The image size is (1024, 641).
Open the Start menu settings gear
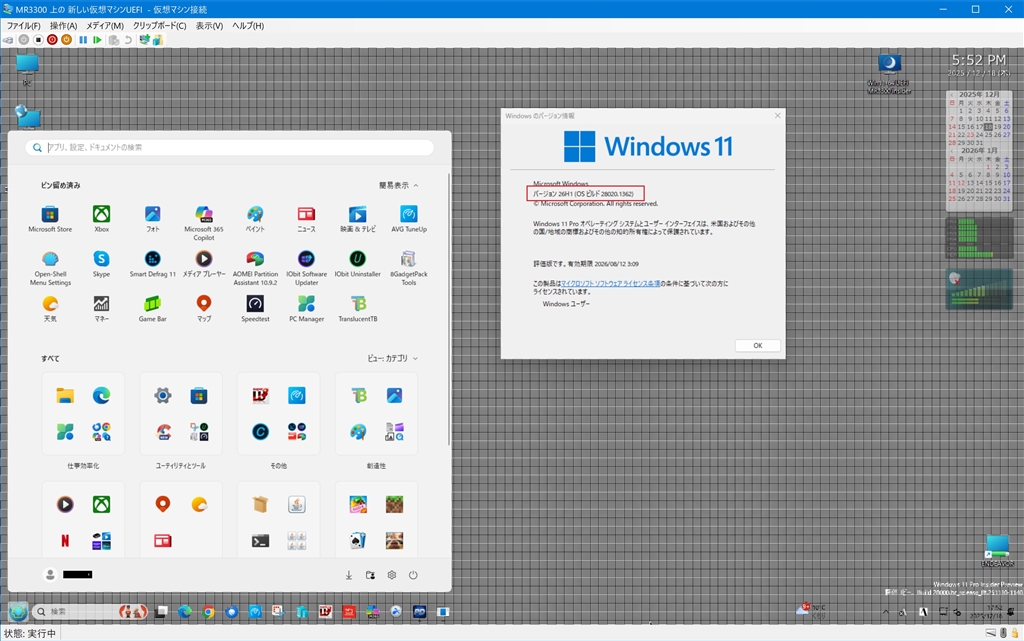[x=392, y=575]
